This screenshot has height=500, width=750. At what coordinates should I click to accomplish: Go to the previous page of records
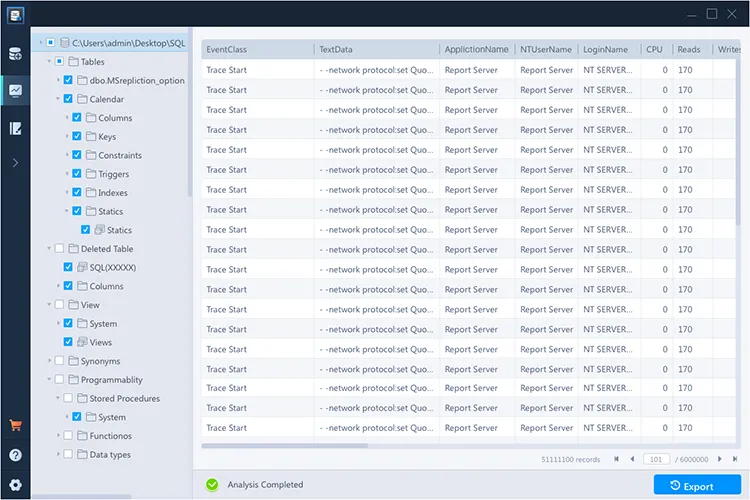(632, 459)
